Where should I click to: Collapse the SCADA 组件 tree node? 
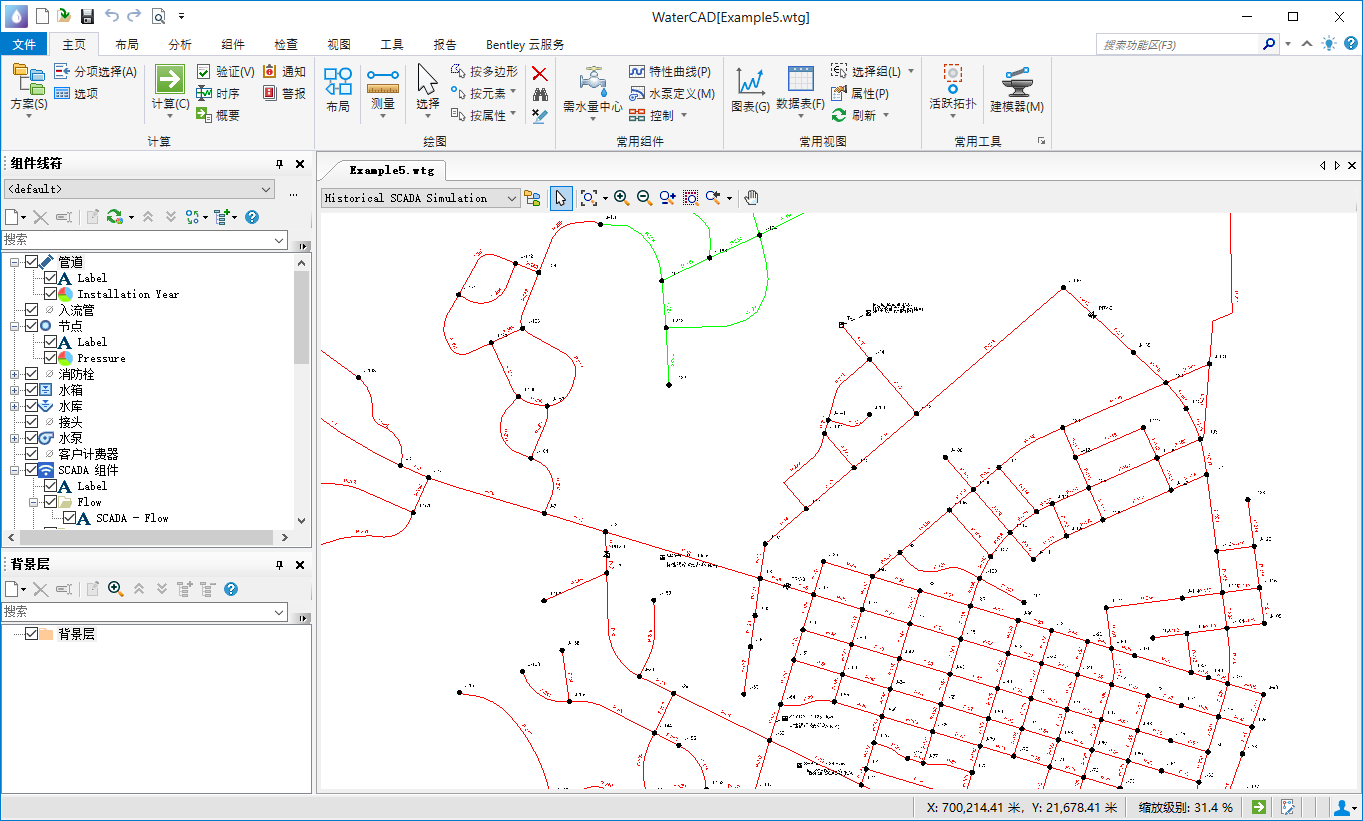click(15, 470)
